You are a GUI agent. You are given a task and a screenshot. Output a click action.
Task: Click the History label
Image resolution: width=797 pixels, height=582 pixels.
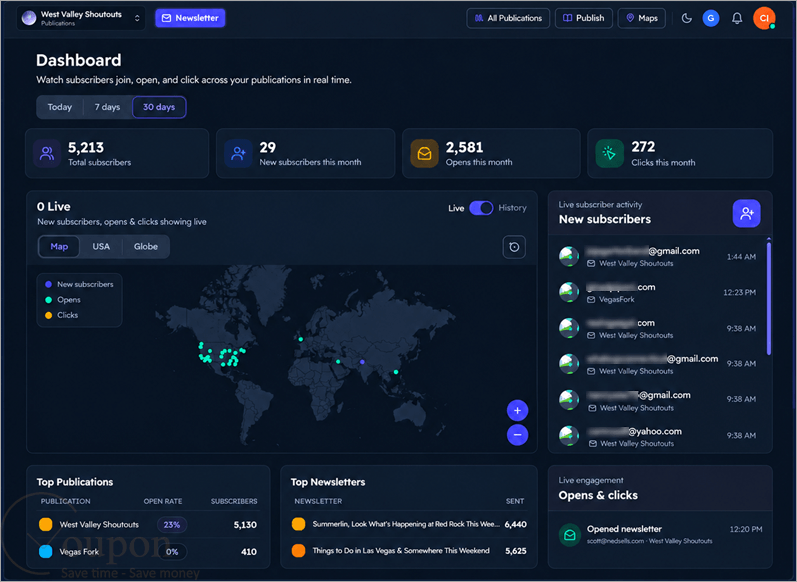[512, 208]
